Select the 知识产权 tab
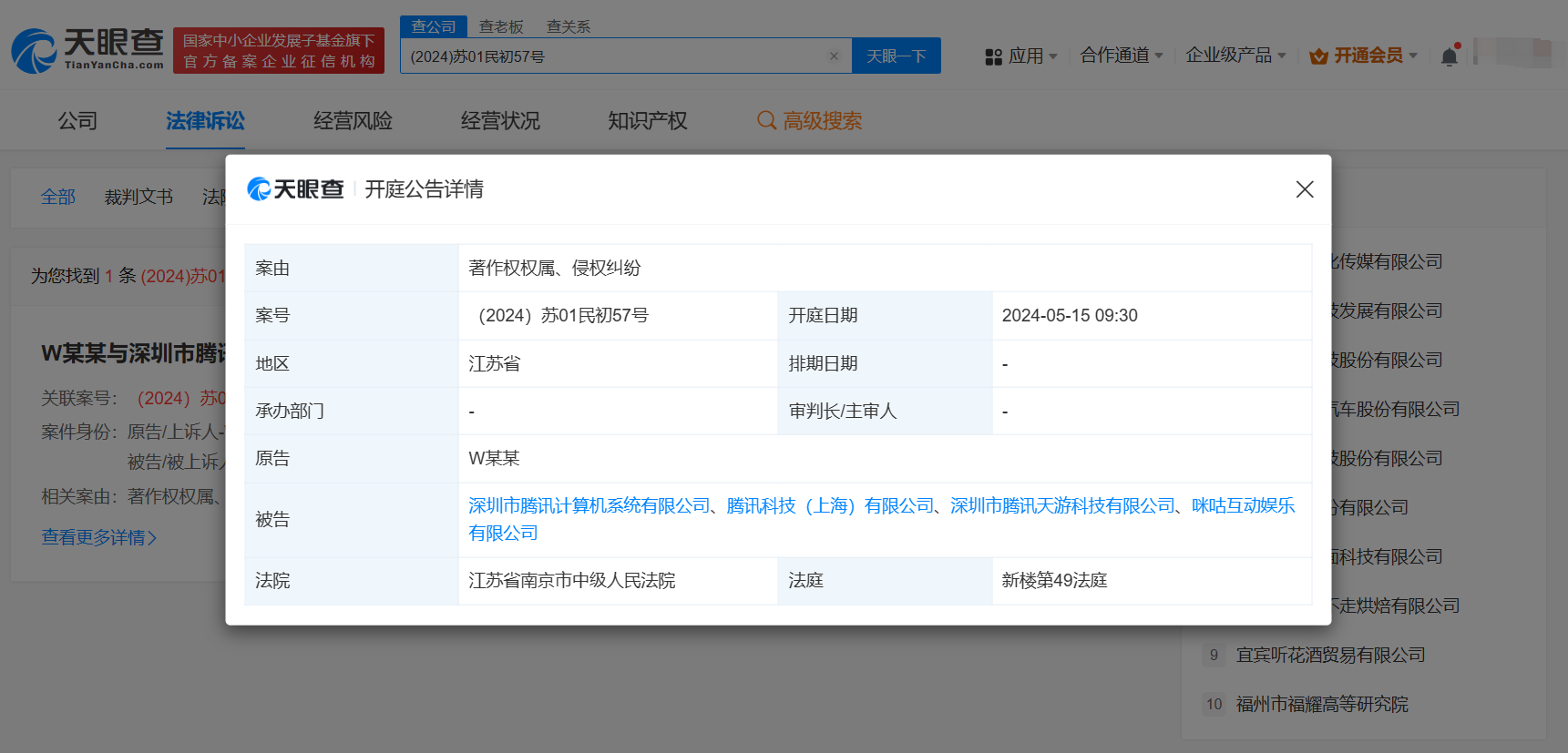Screen dimensions: 1568x753 coord(647,121)
